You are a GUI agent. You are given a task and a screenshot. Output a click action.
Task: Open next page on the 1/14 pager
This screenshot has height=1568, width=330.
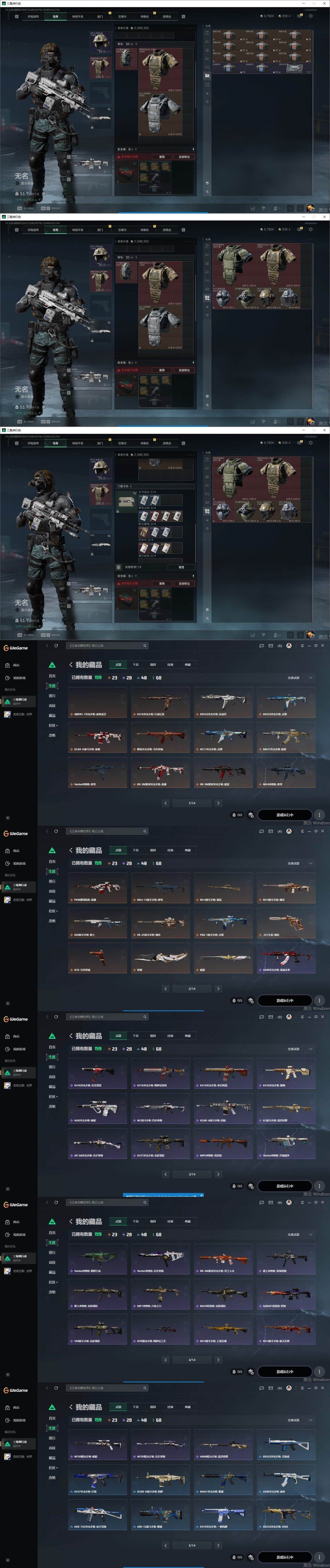pos(219,803)
